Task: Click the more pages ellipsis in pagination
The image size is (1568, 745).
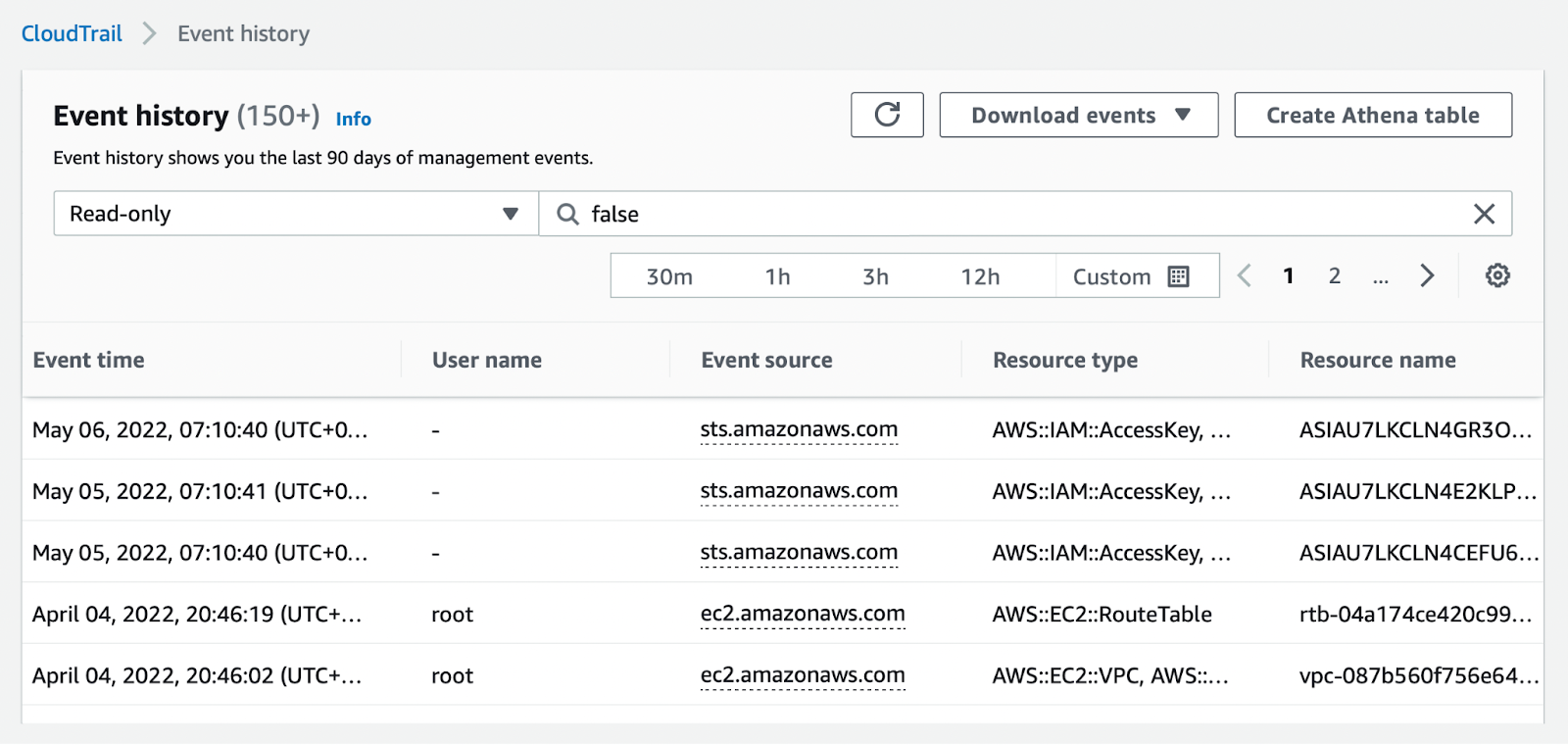Action: tap(1380, 278)
